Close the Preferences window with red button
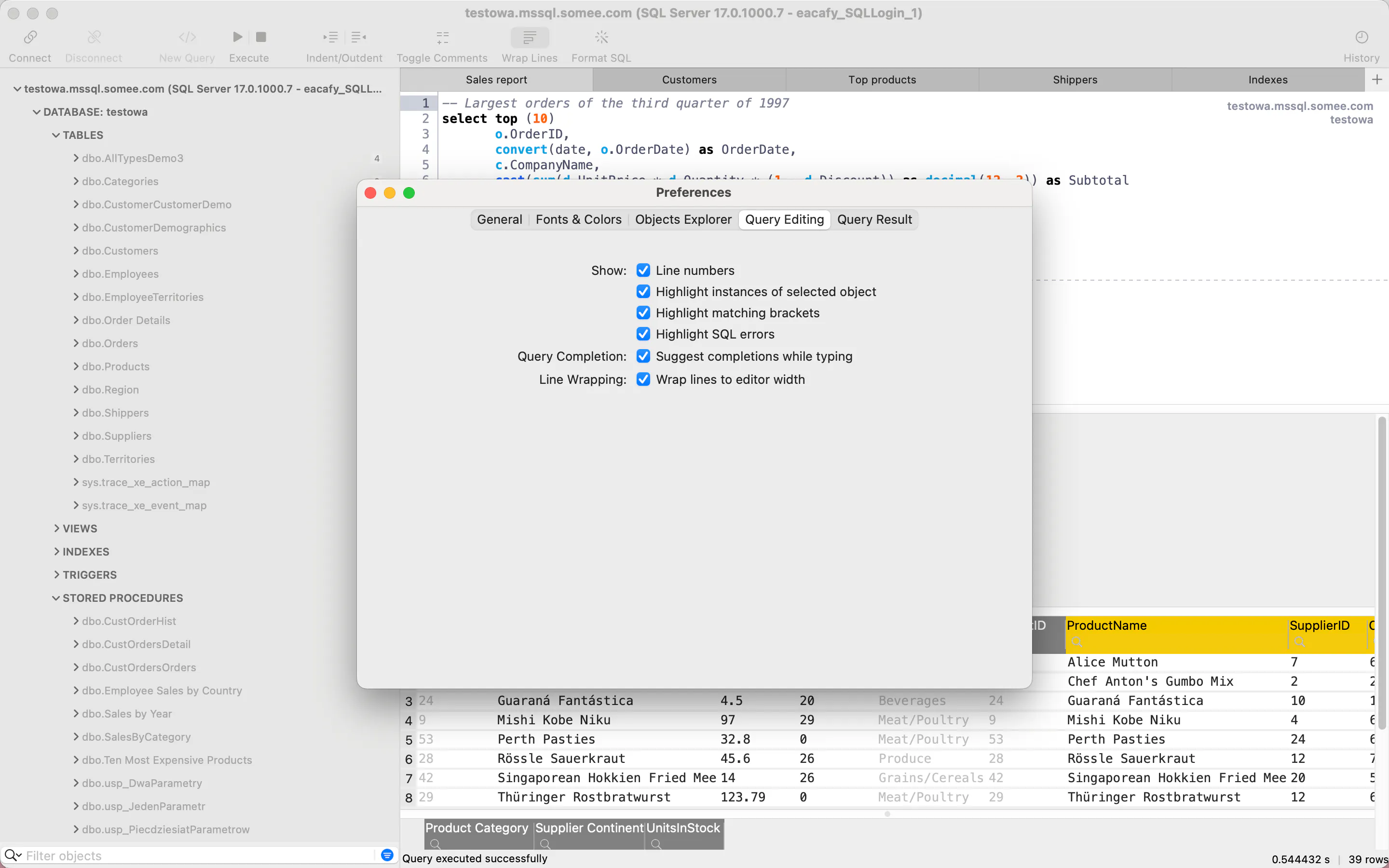This screenshot has height=868, width=1389. tap(370, 193)
